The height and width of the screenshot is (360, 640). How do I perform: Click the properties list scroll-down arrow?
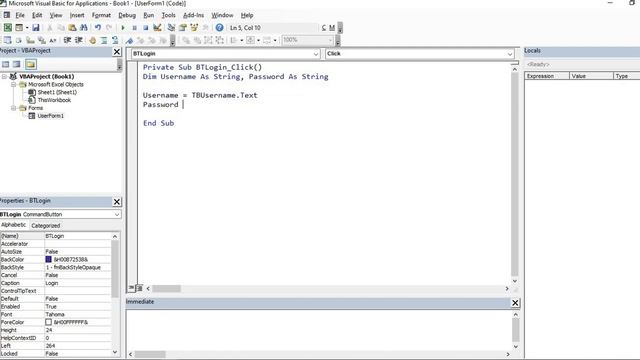115,352
